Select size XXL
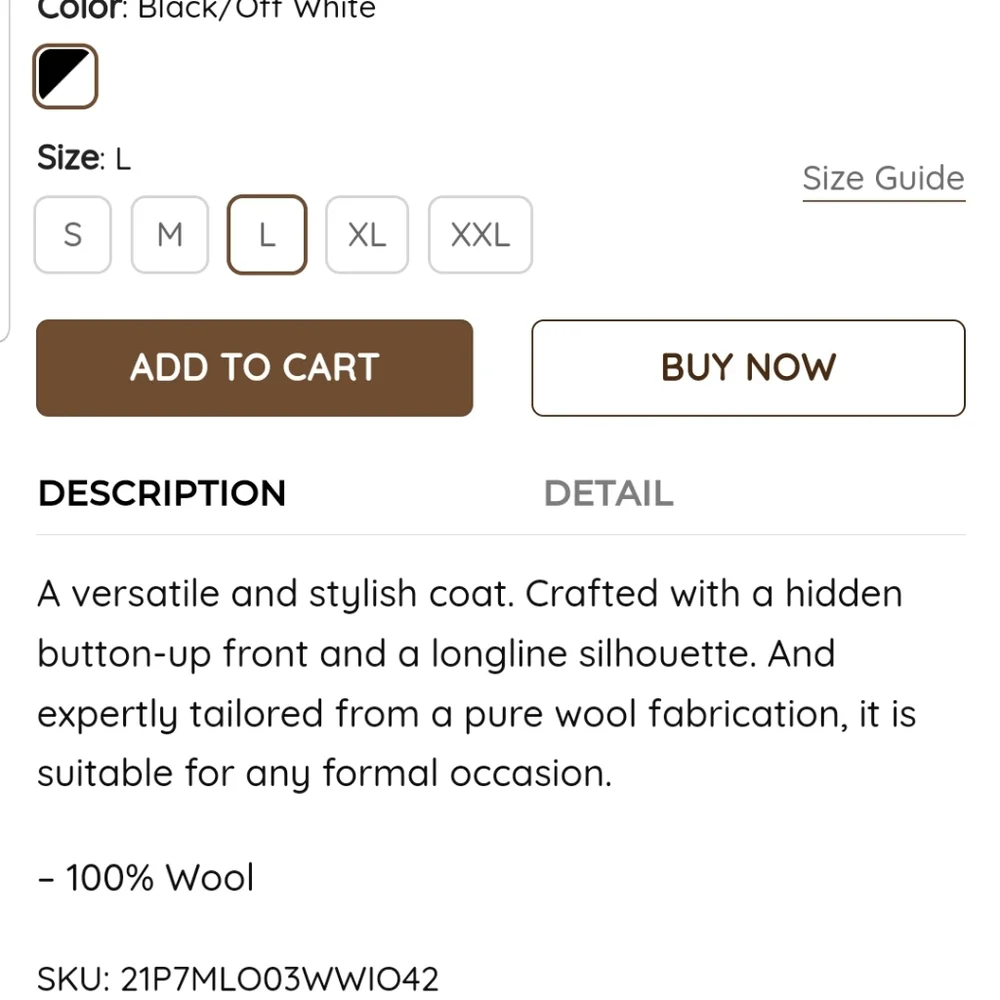Viewport: 1000px width, 1000px height. (x=480, y=235)
